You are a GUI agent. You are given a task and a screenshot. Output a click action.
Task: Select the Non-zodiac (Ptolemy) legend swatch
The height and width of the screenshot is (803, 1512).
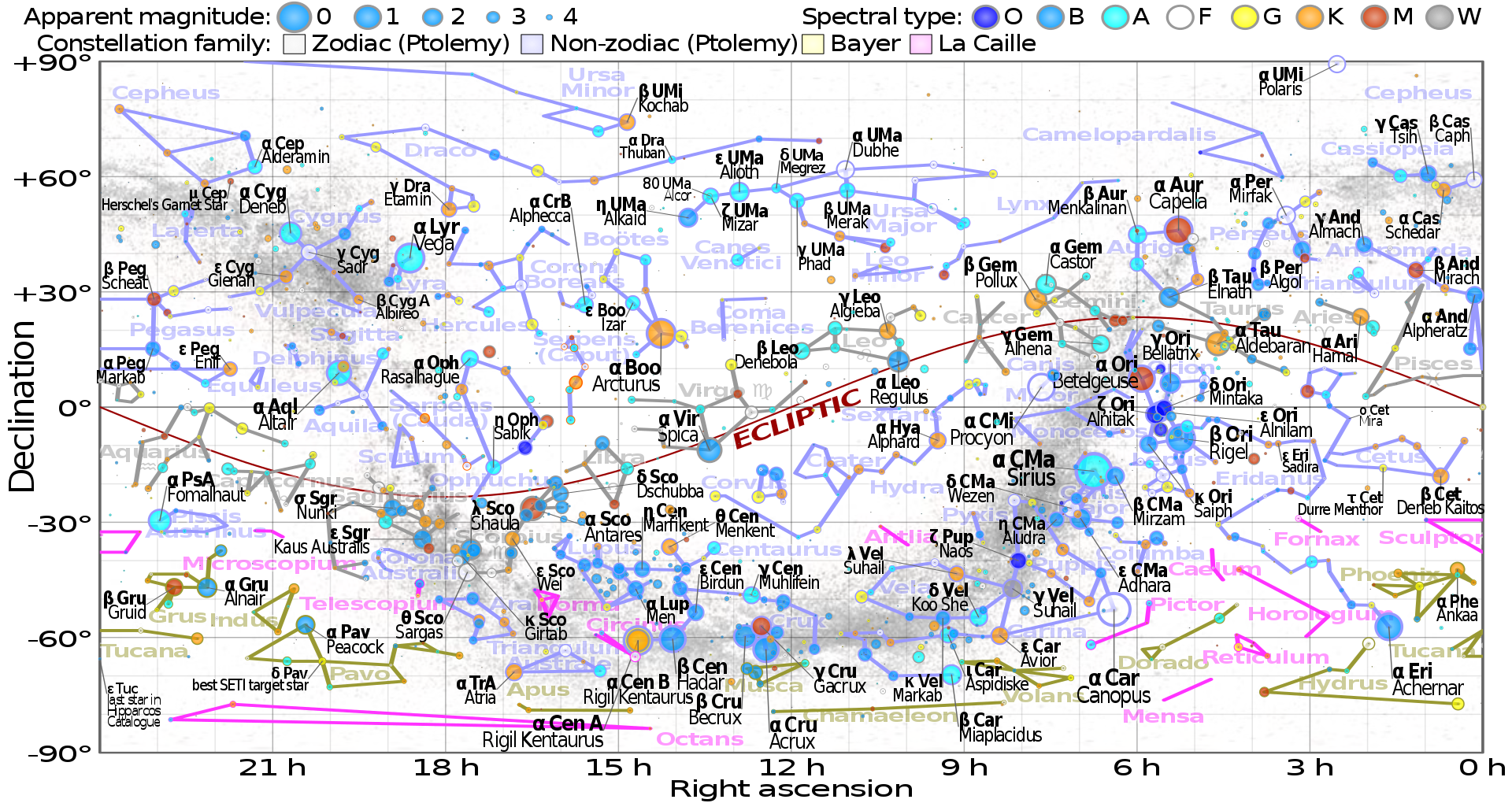(532, 44)
